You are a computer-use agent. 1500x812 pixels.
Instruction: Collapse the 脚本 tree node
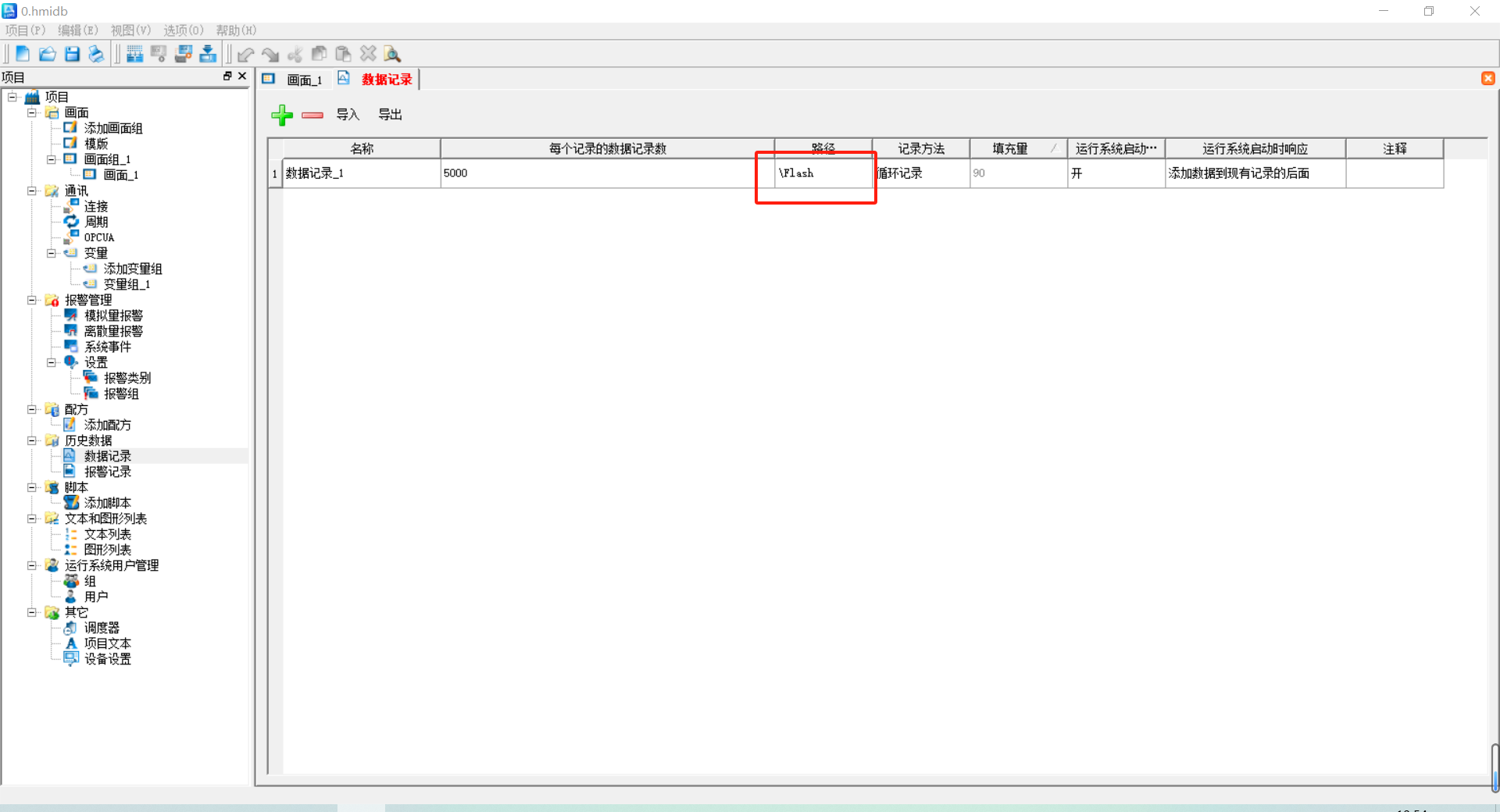pyautogui.click(x=32, y=487)
